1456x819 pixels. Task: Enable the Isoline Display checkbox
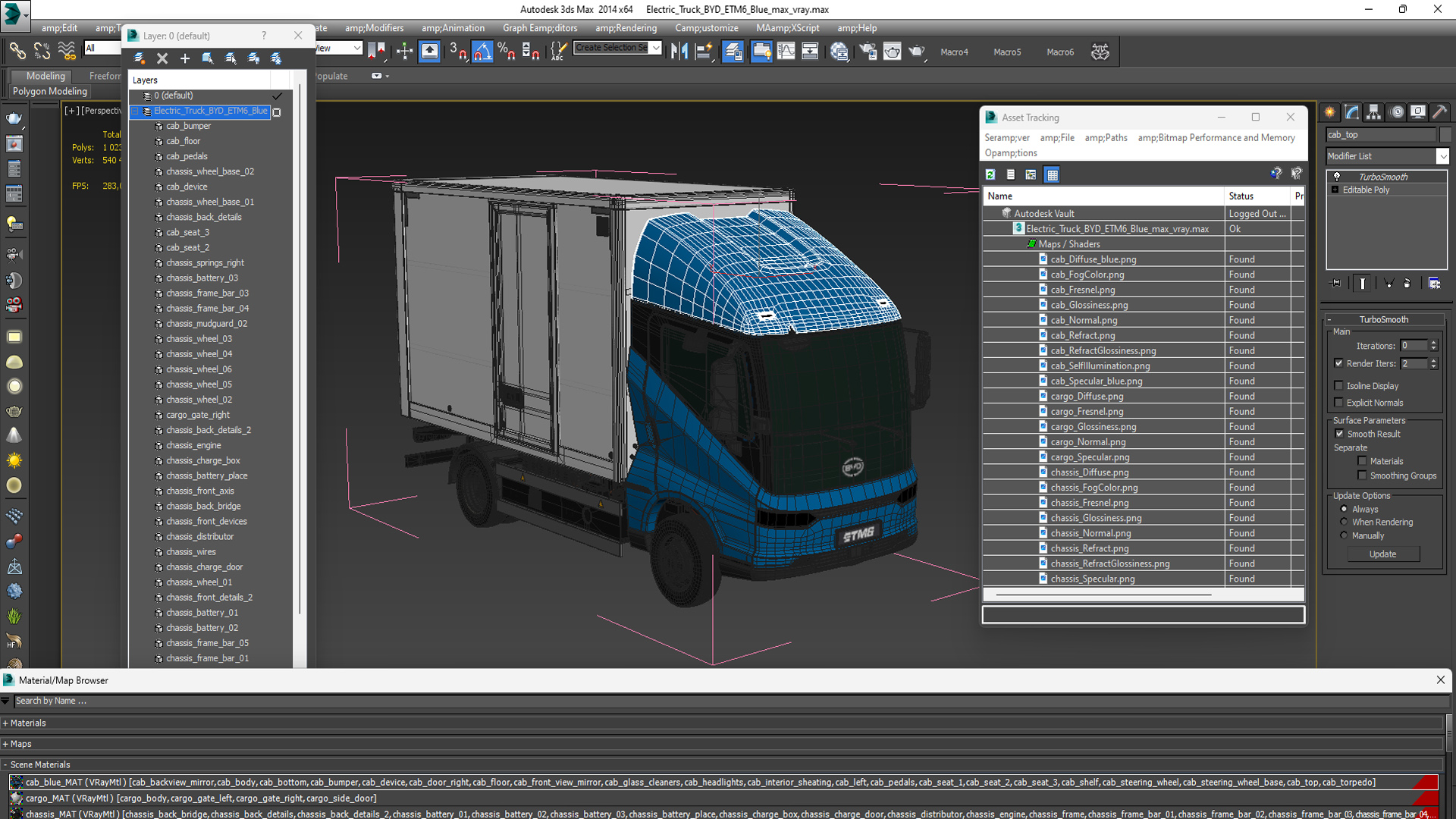(x=1338, y=386)
